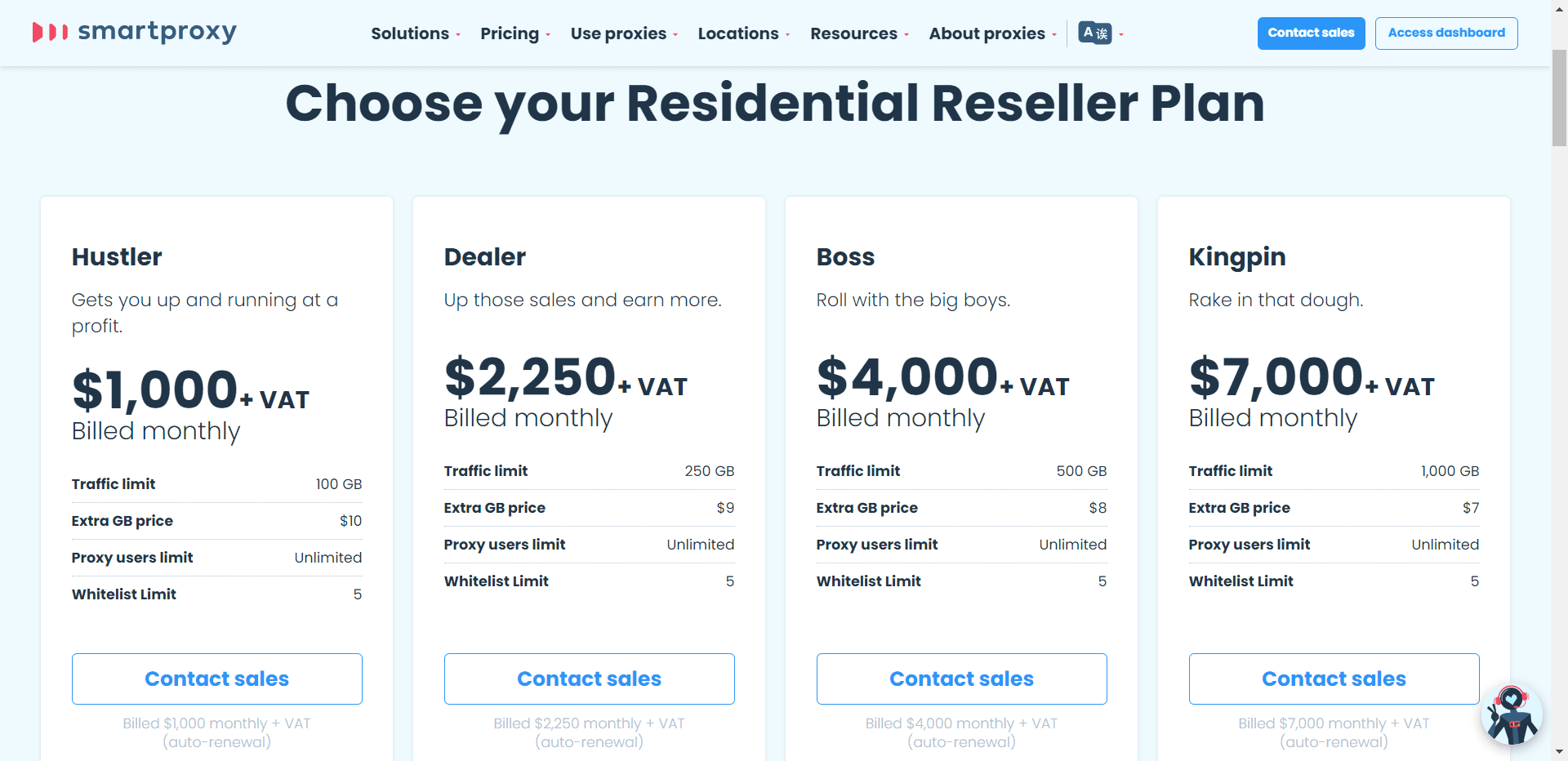Open the Resources menu

click(x=858, y=33)
